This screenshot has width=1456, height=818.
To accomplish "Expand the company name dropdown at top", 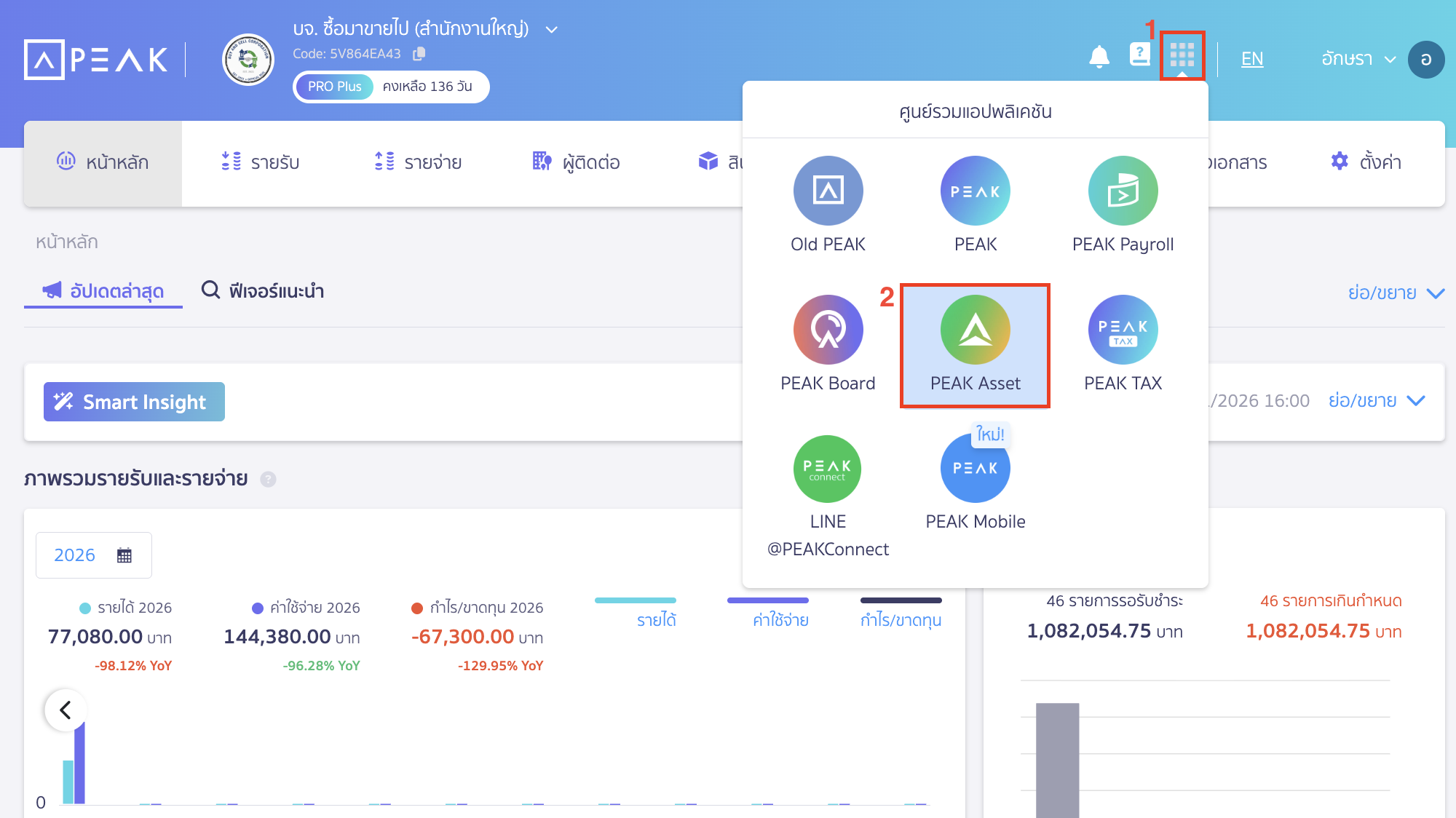I will click(551, 29).
